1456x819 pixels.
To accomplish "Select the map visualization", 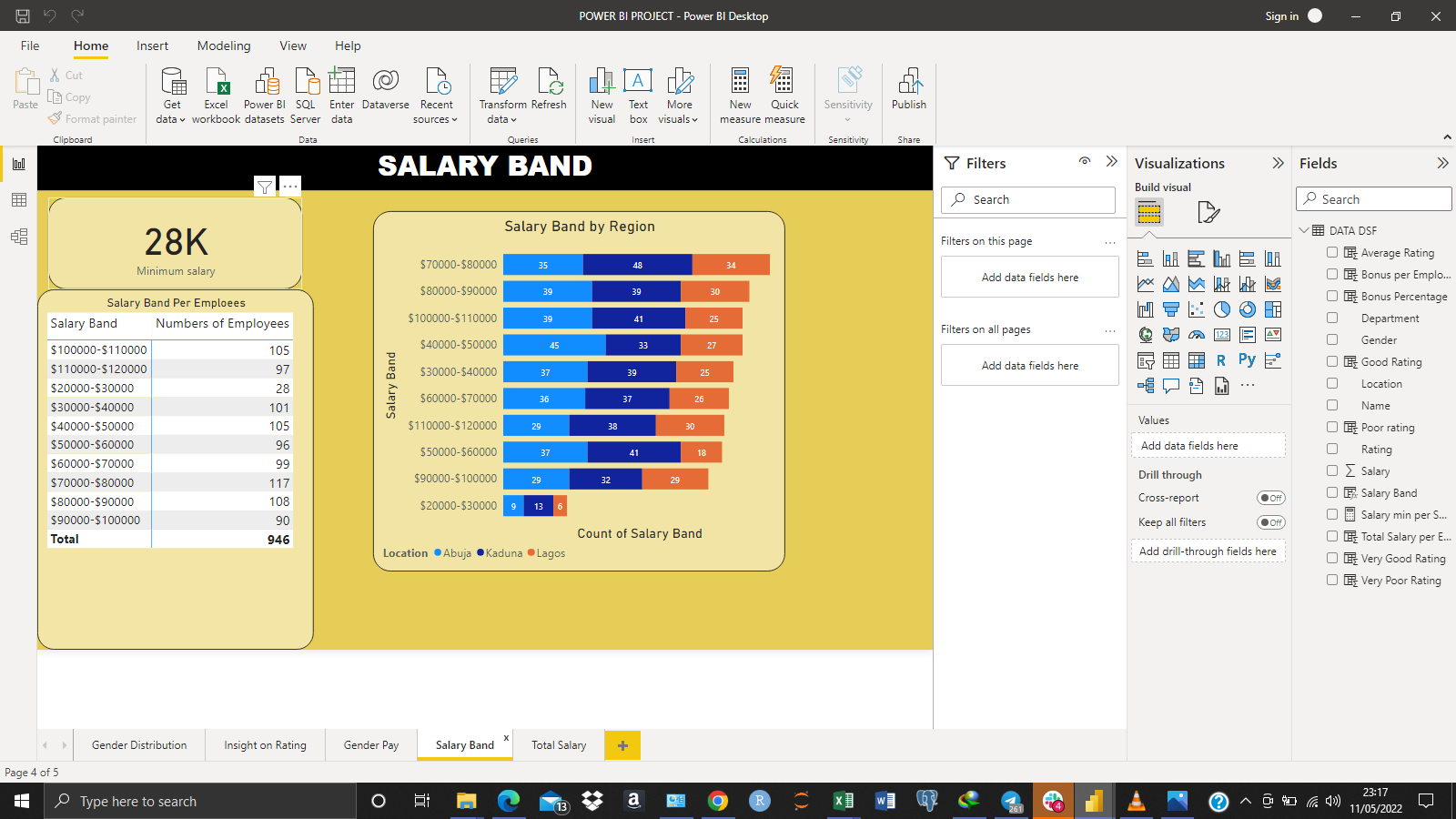I will pyautogui.click(x=1146, y=335).
